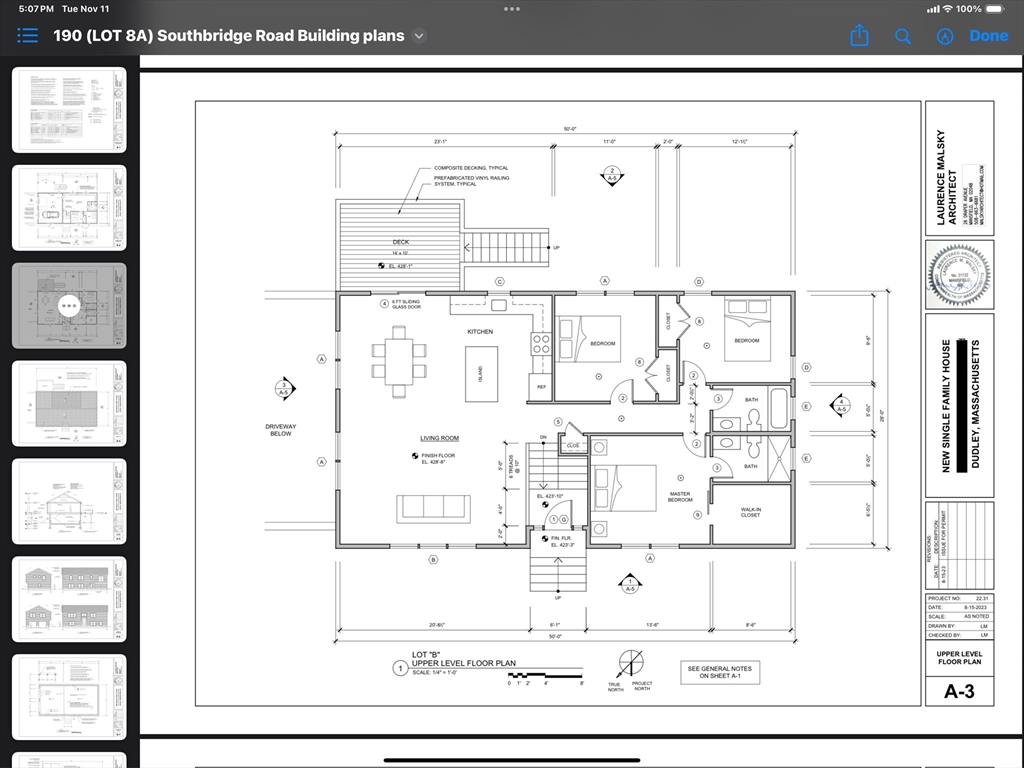Tap the document title Southbridge Road Building plans
This screenshot has width=1024, height=768.
click(x=229, y=35)
